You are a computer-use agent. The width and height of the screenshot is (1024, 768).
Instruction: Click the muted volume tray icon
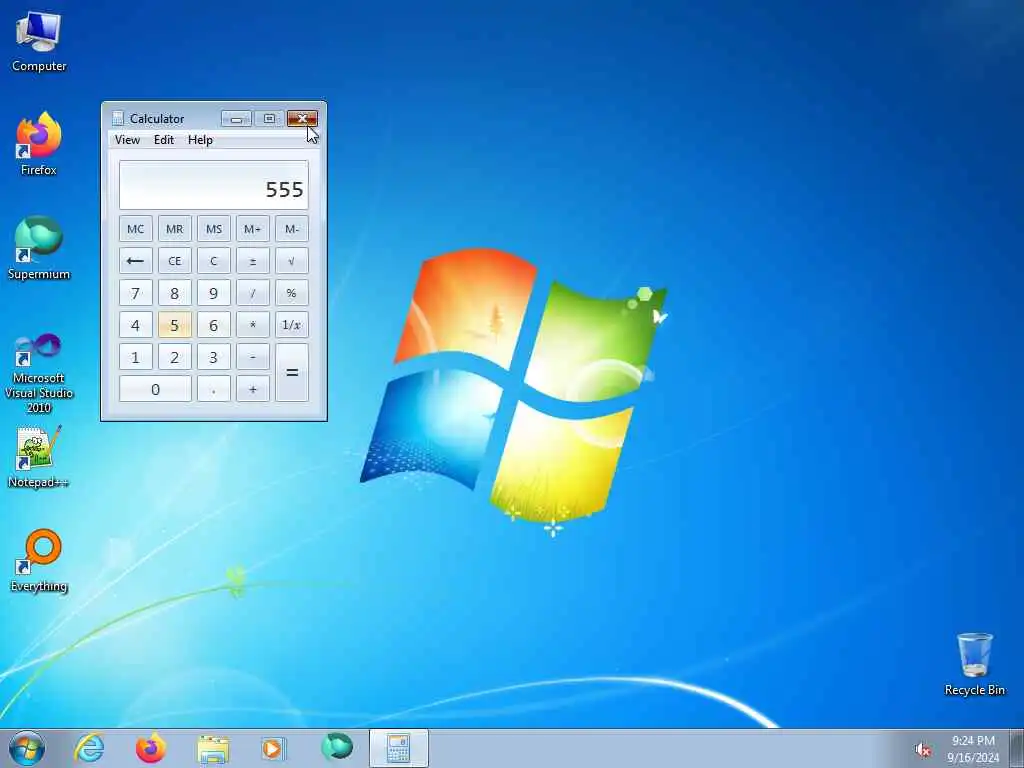pos(923,750)
